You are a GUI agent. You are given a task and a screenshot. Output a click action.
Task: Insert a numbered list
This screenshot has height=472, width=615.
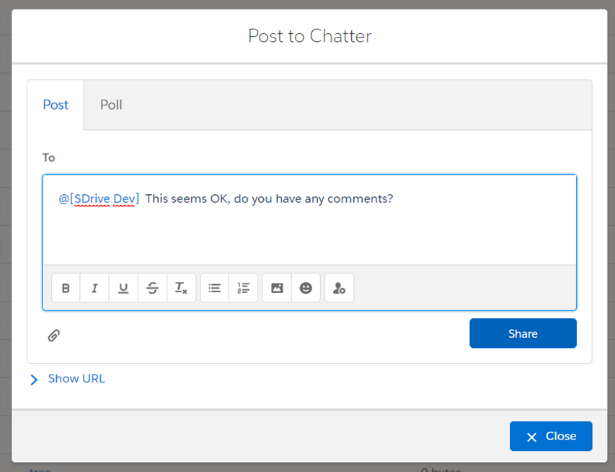pos(243,288)
